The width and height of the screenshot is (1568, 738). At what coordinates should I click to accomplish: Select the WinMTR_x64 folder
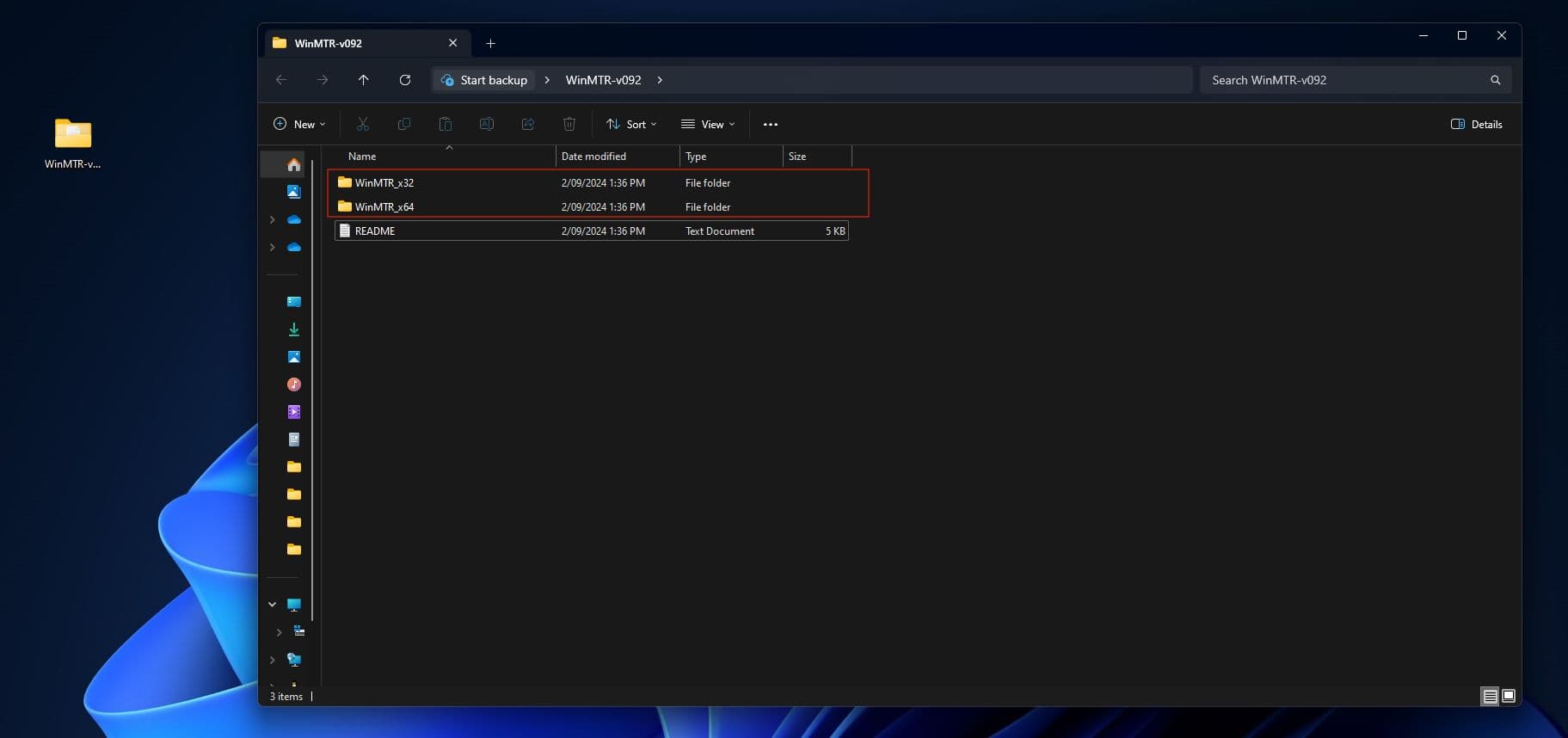pos(592,206)
